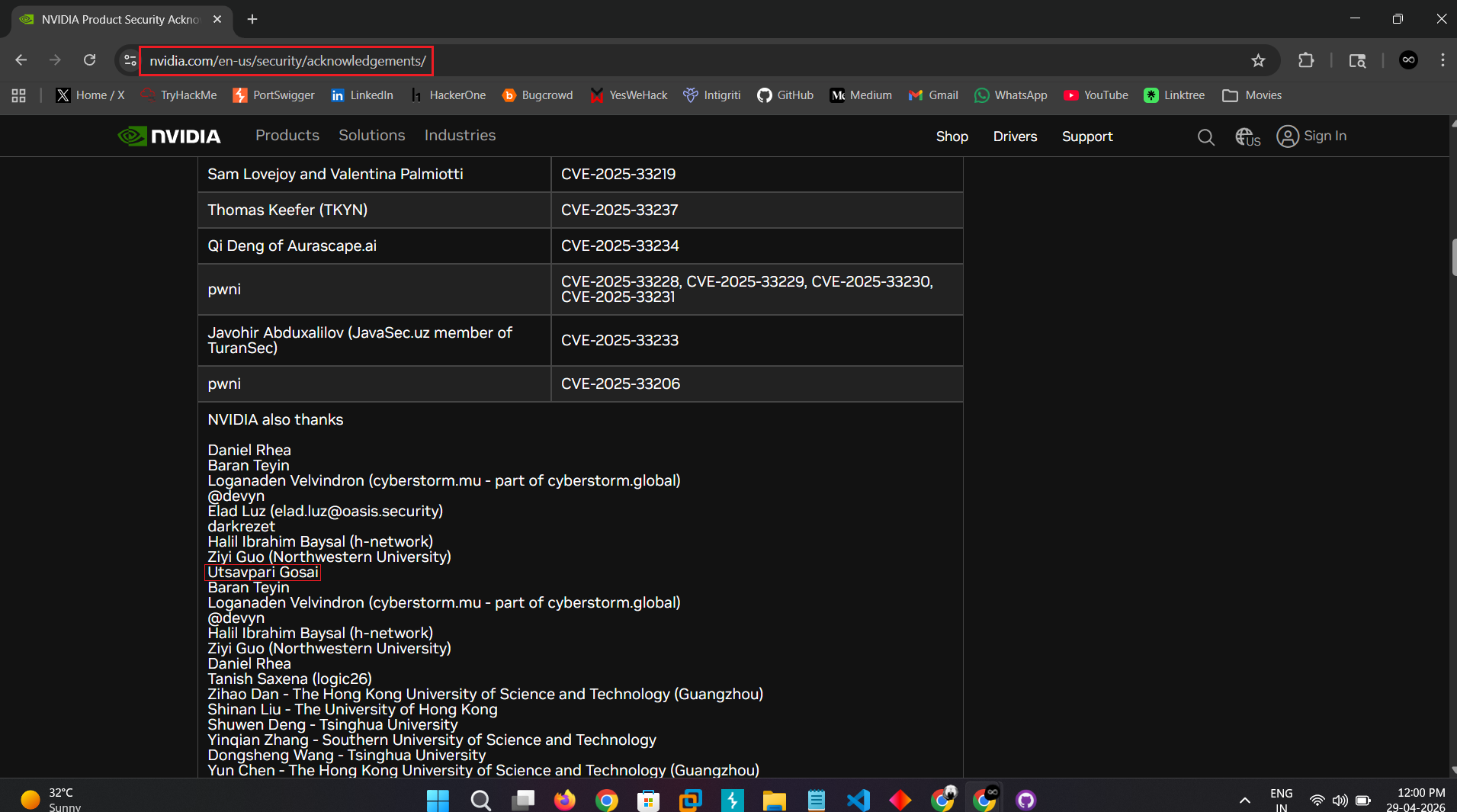Click the site info icon in address bar
The image size is (1457, 812).
pos(130,60)
